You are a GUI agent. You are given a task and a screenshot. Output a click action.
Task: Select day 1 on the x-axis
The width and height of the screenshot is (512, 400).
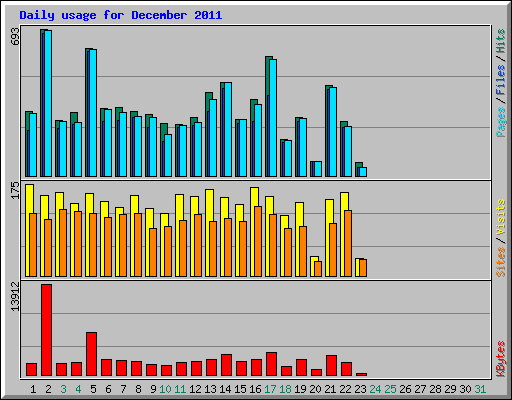coord(33,389)
